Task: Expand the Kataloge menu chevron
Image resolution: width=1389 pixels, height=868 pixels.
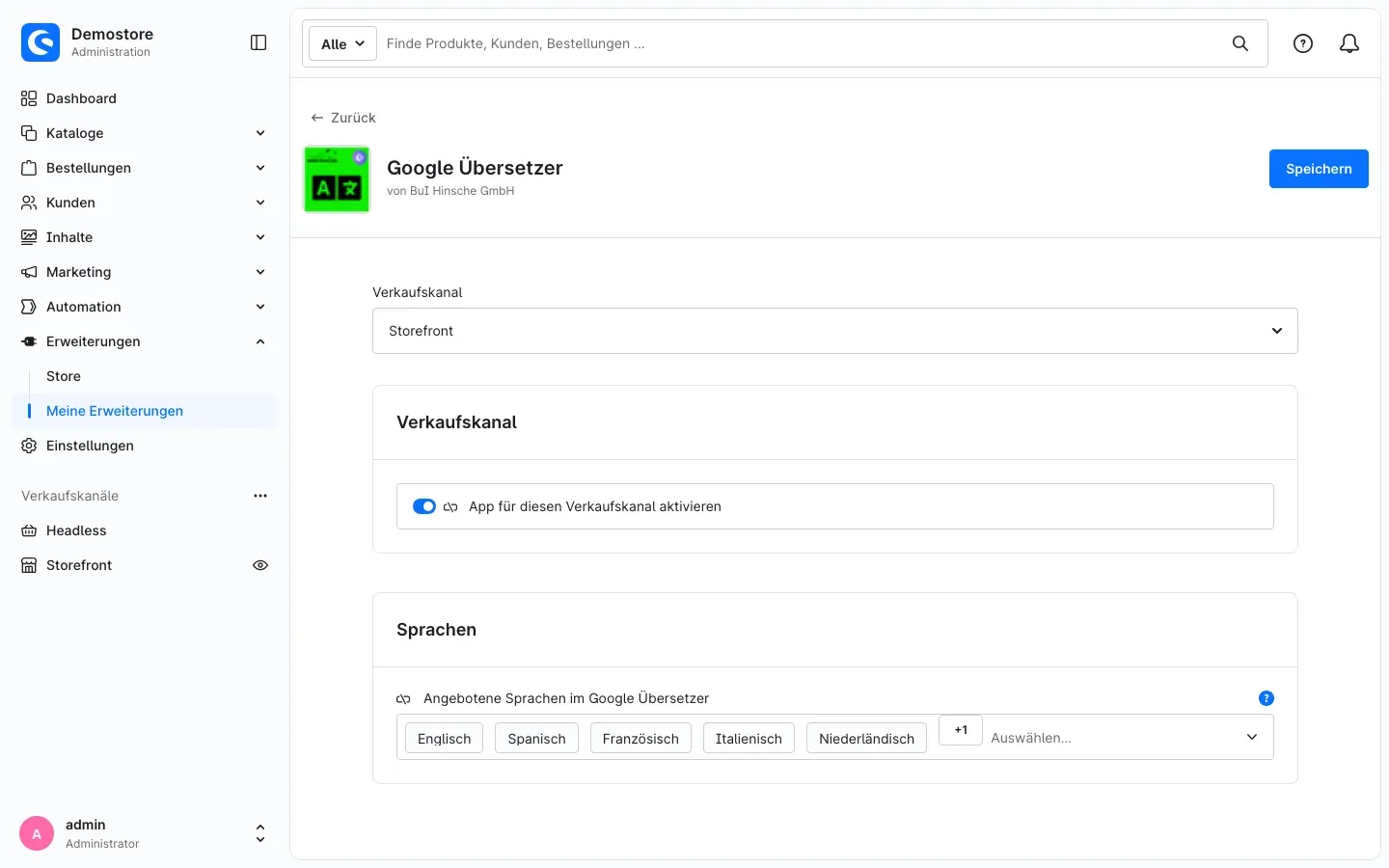Action: 260,133
